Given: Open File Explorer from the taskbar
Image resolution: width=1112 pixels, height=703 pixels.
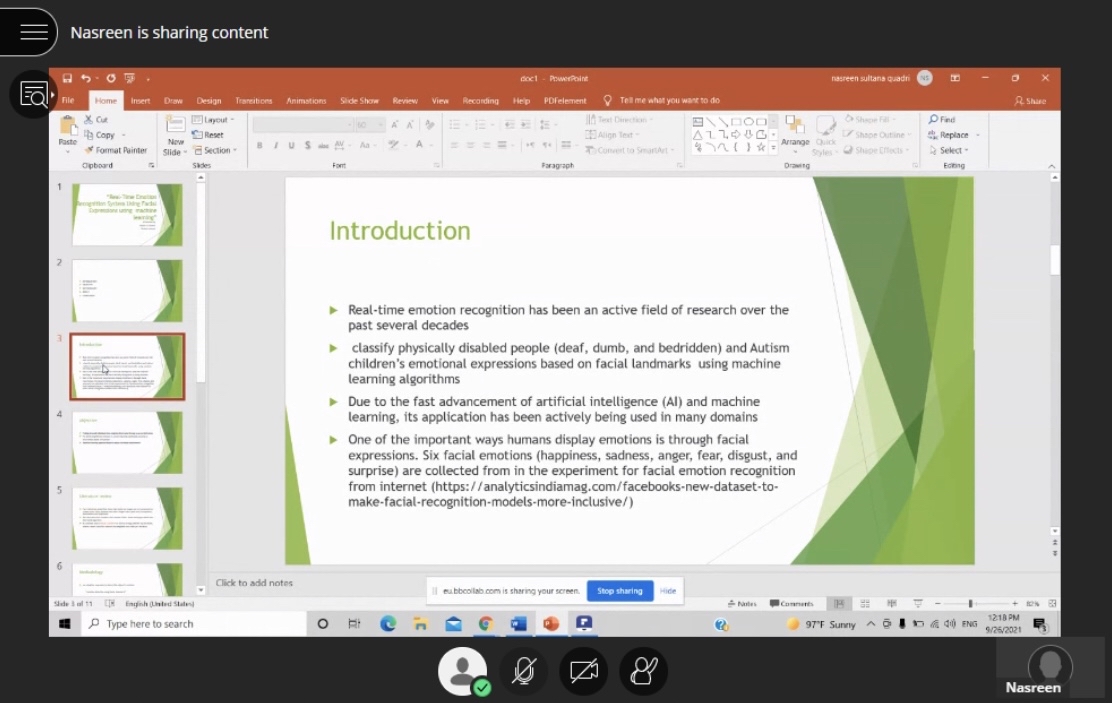Looking at the screenshot, I should click(x=421, y=624).
